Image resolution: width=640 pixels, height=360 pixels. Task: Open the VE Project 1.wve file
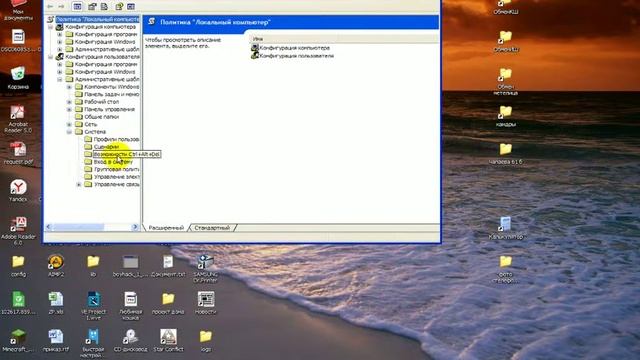tap(93, 306)
